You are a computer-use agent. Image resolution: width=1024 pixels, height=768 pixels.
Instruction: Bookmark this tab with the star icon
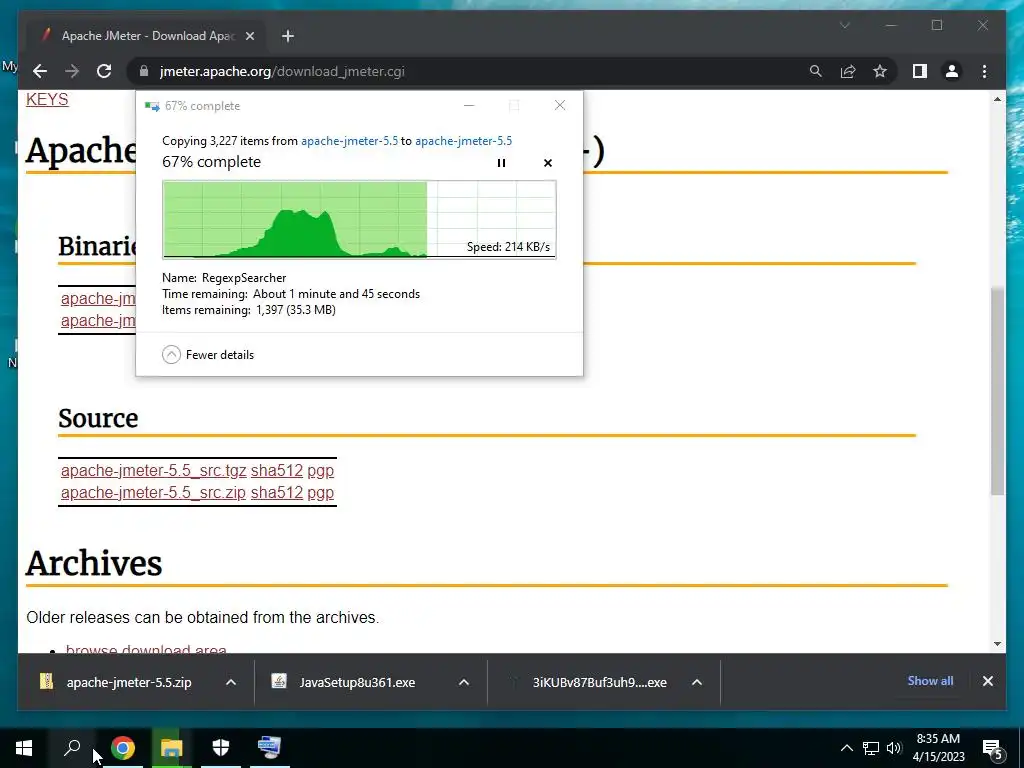pyautogui.click(x=880, y=71)
